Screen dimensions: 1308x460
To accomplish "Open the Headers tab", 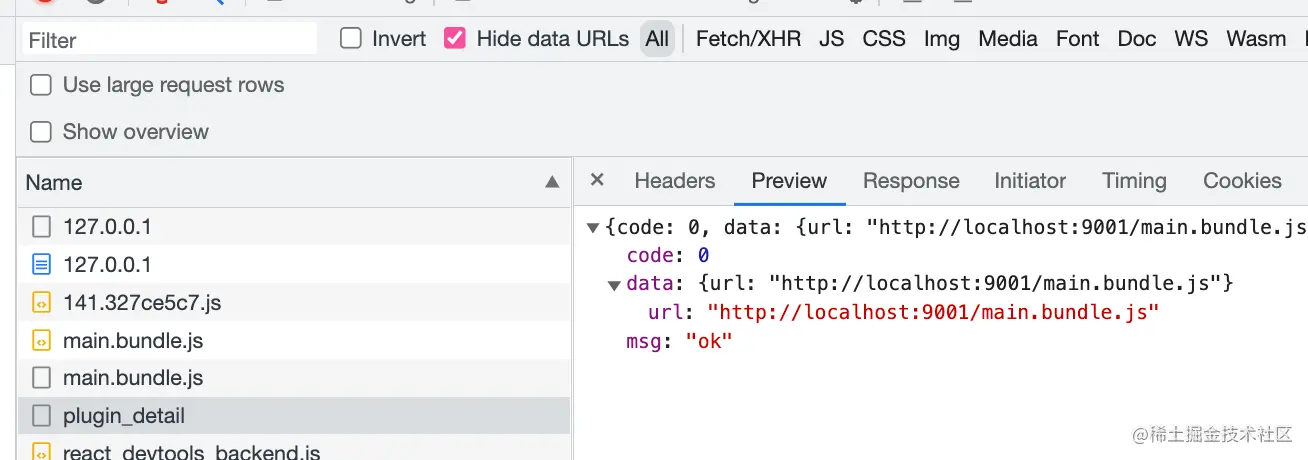I will coord(674,181).
